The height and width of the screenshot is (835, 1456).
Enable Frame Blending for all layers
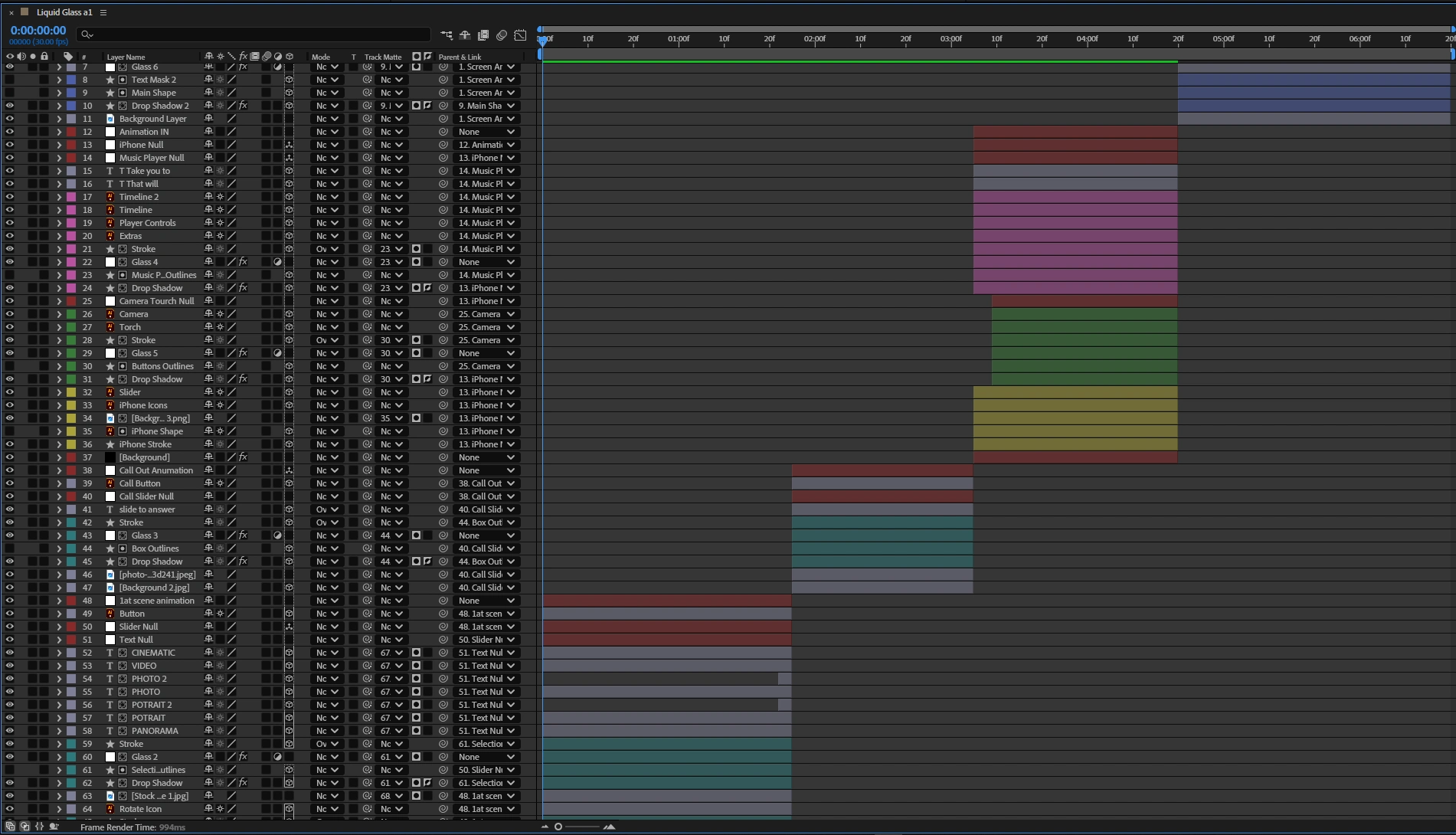[483, 35]
